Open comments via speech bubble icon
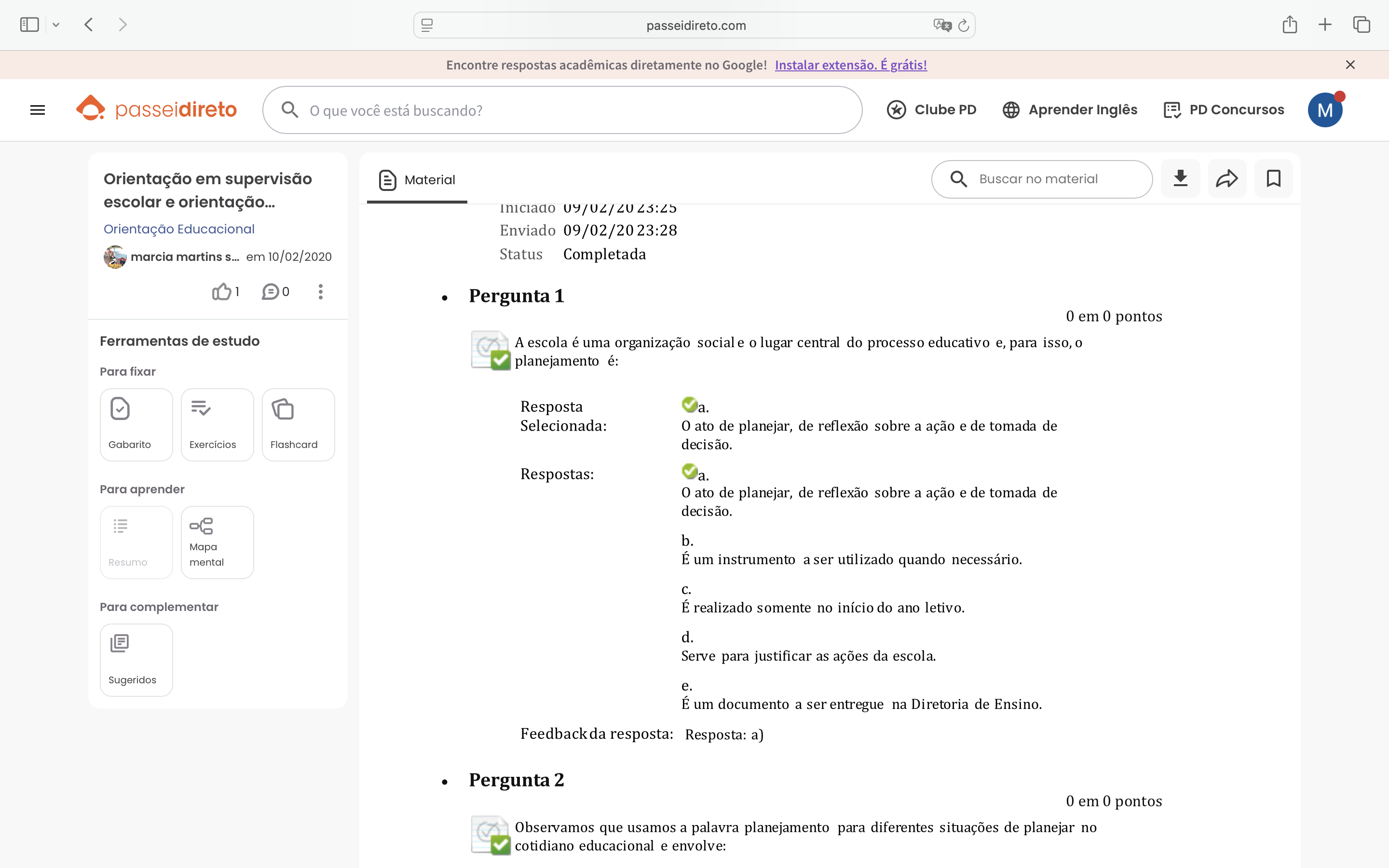Image resolution: width=1389 pixels, height=868 pixels. point(271,292)
